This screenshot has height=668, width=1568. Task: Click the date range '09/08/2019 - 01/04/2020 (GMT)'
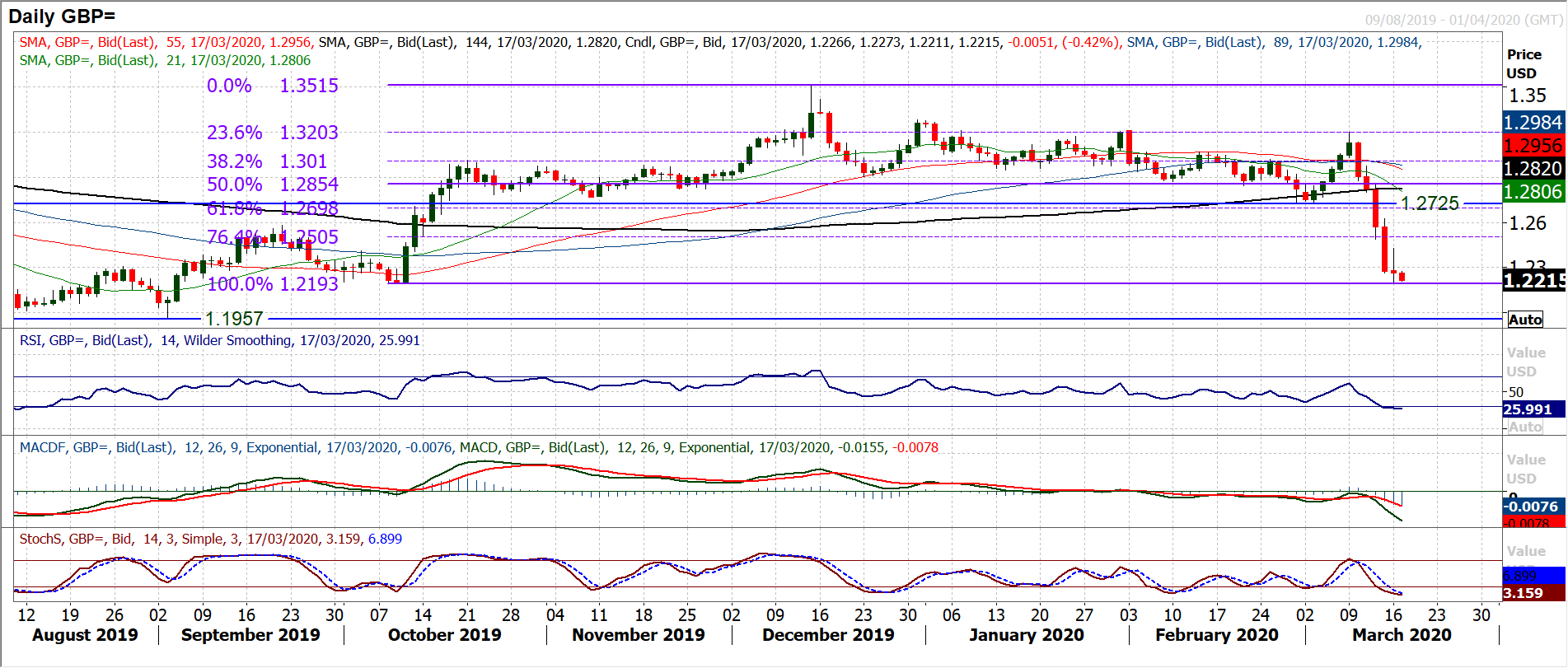(x=1463, y=20)
